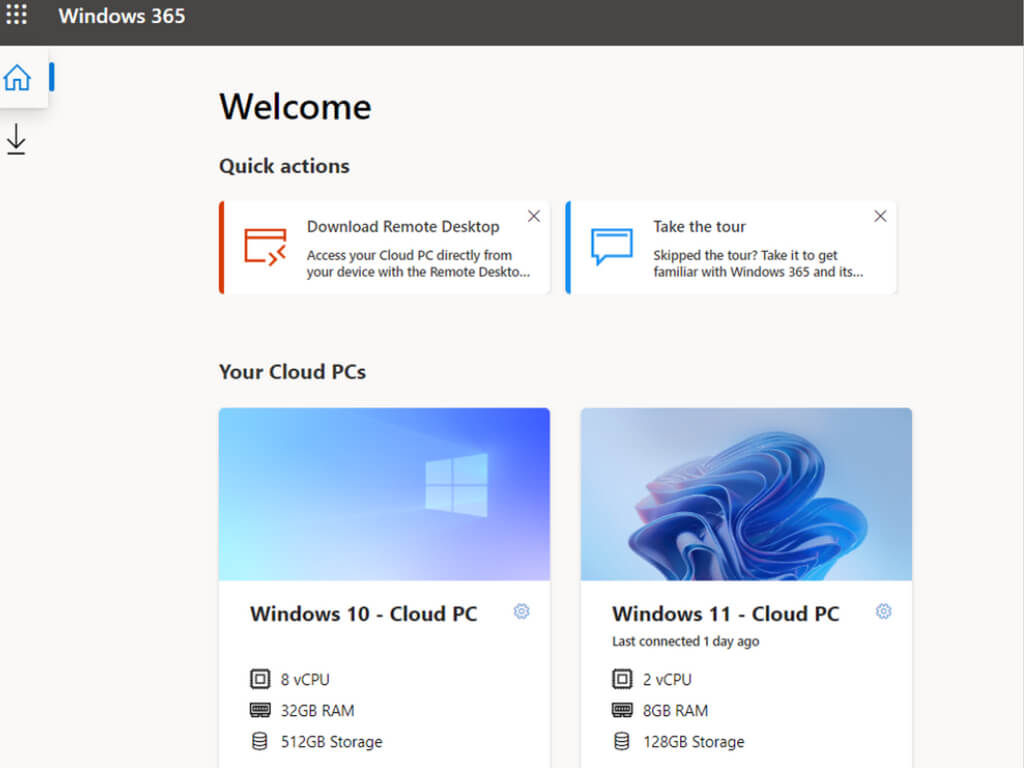Click the 8 vCPU processor icon

[260, 679]
